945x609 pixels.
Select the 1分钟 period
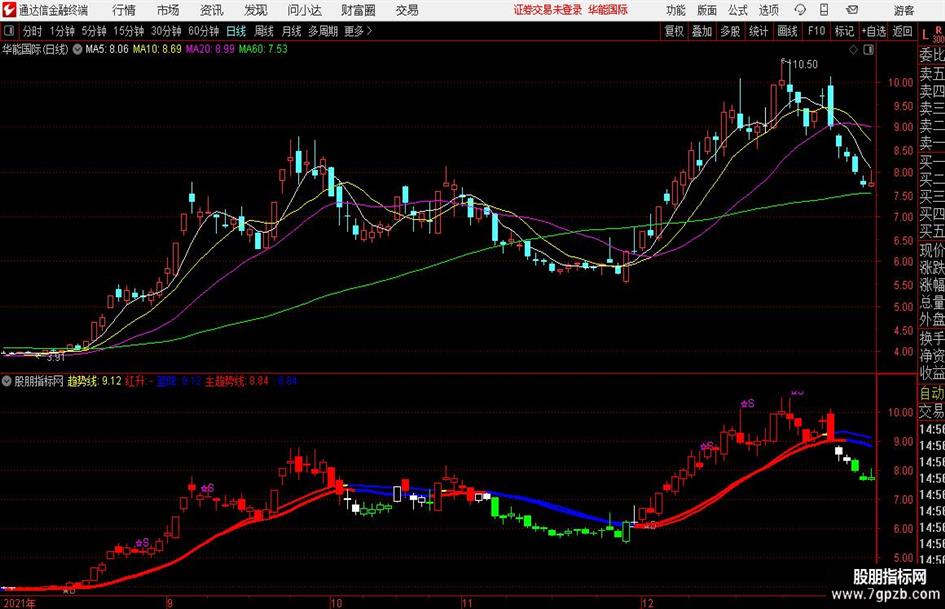click(62, 31)
